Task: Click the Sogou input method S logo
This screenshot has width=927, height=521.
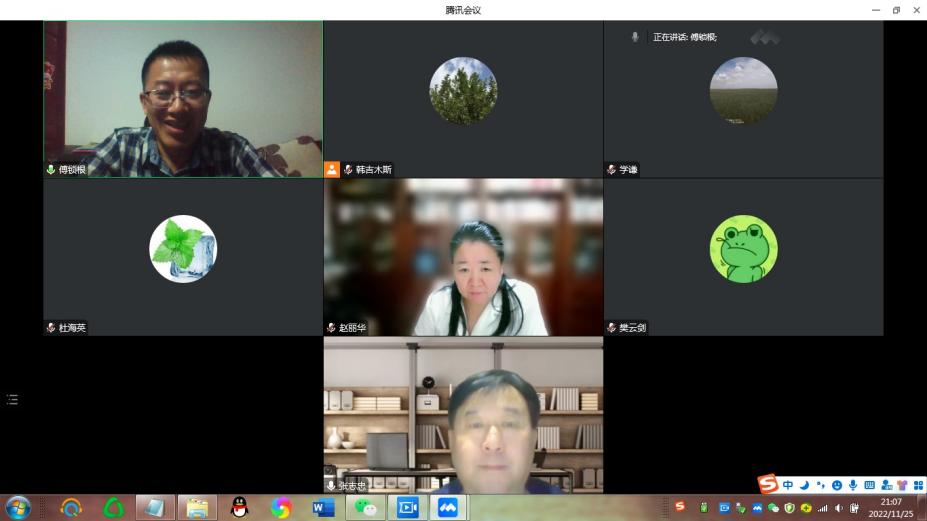Action: tap(767, 485)
